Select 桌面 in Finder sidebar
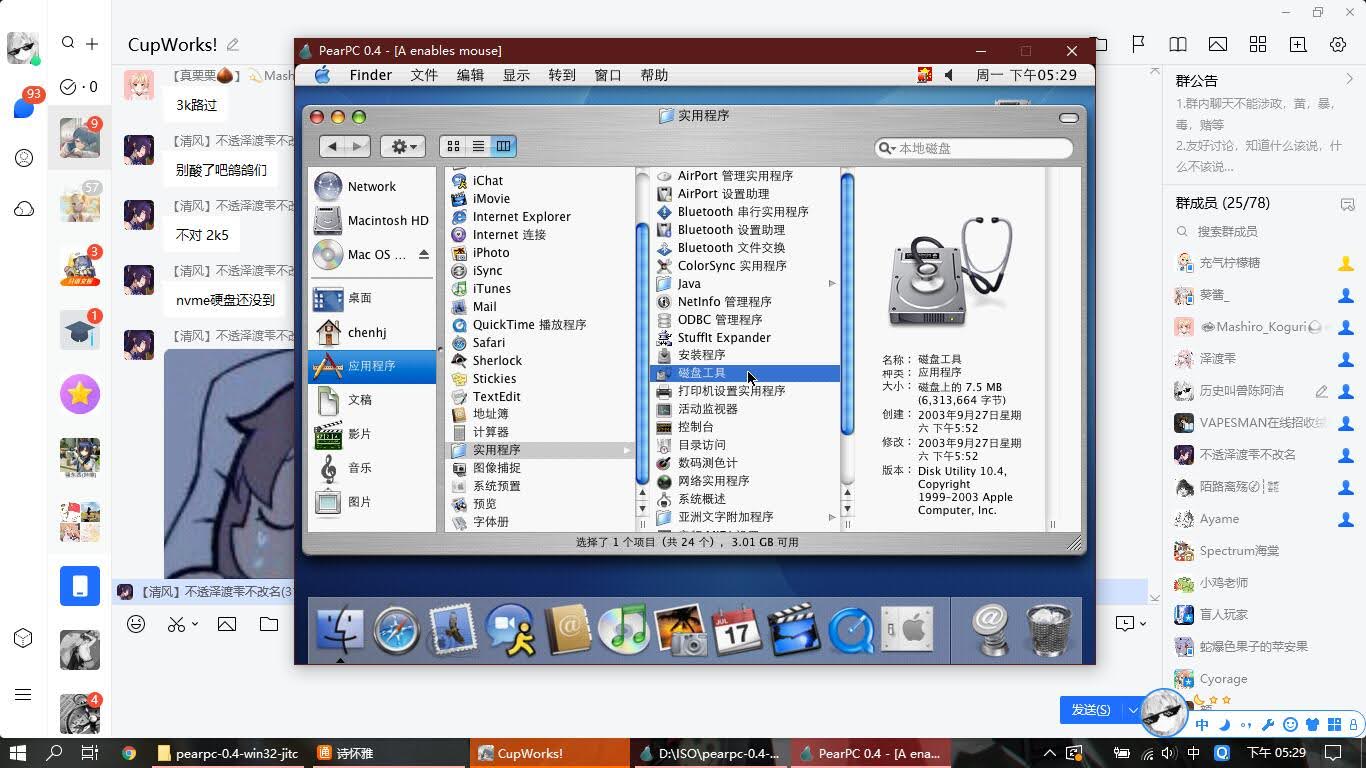This screenshot has height=768, width=1366. coord(372,298)
